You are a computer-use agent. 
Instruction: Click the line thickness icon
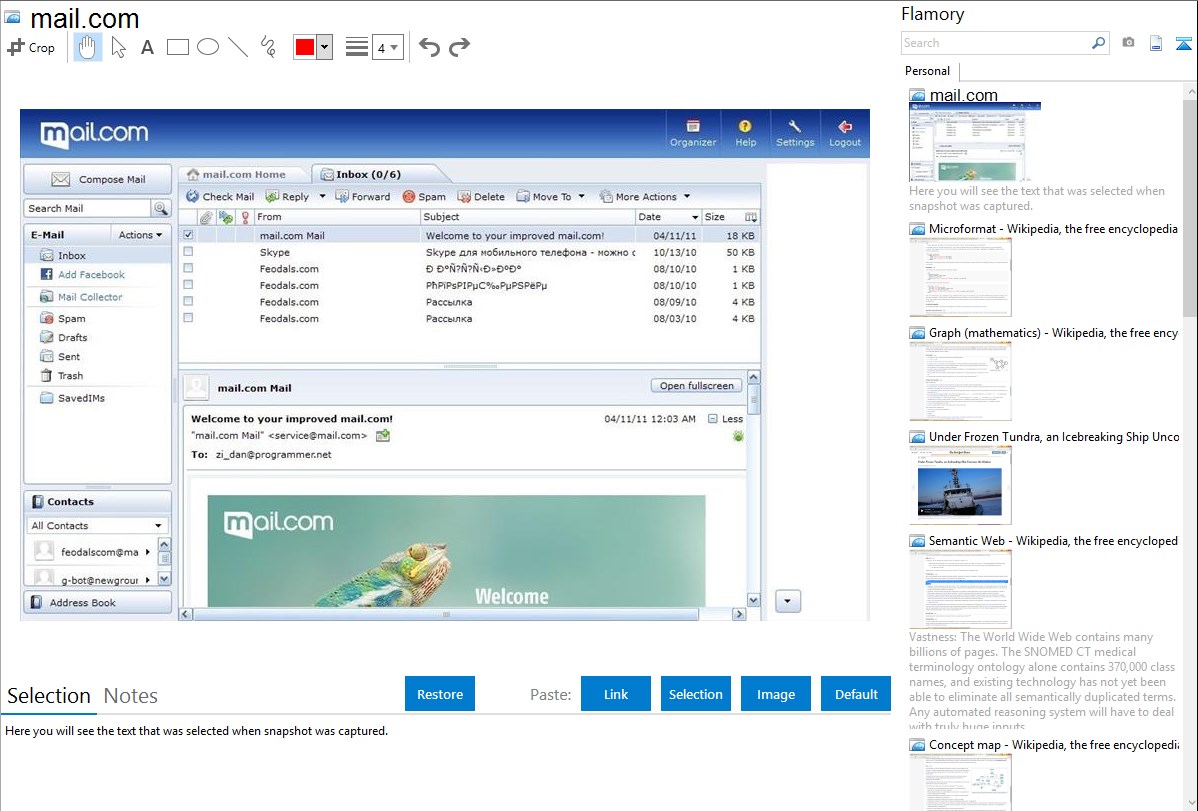click(x=356, y=47)
